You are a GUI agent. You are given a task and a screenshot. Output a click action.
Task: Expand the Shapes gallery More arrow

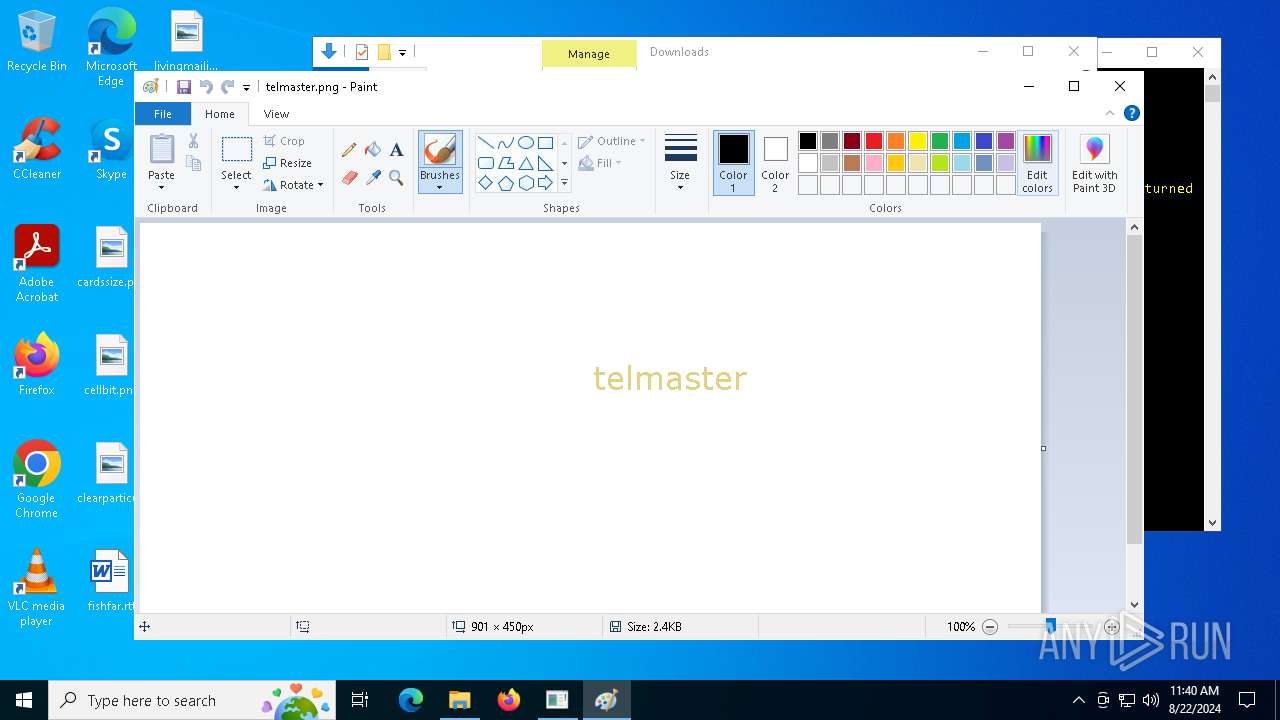(564, 183)
